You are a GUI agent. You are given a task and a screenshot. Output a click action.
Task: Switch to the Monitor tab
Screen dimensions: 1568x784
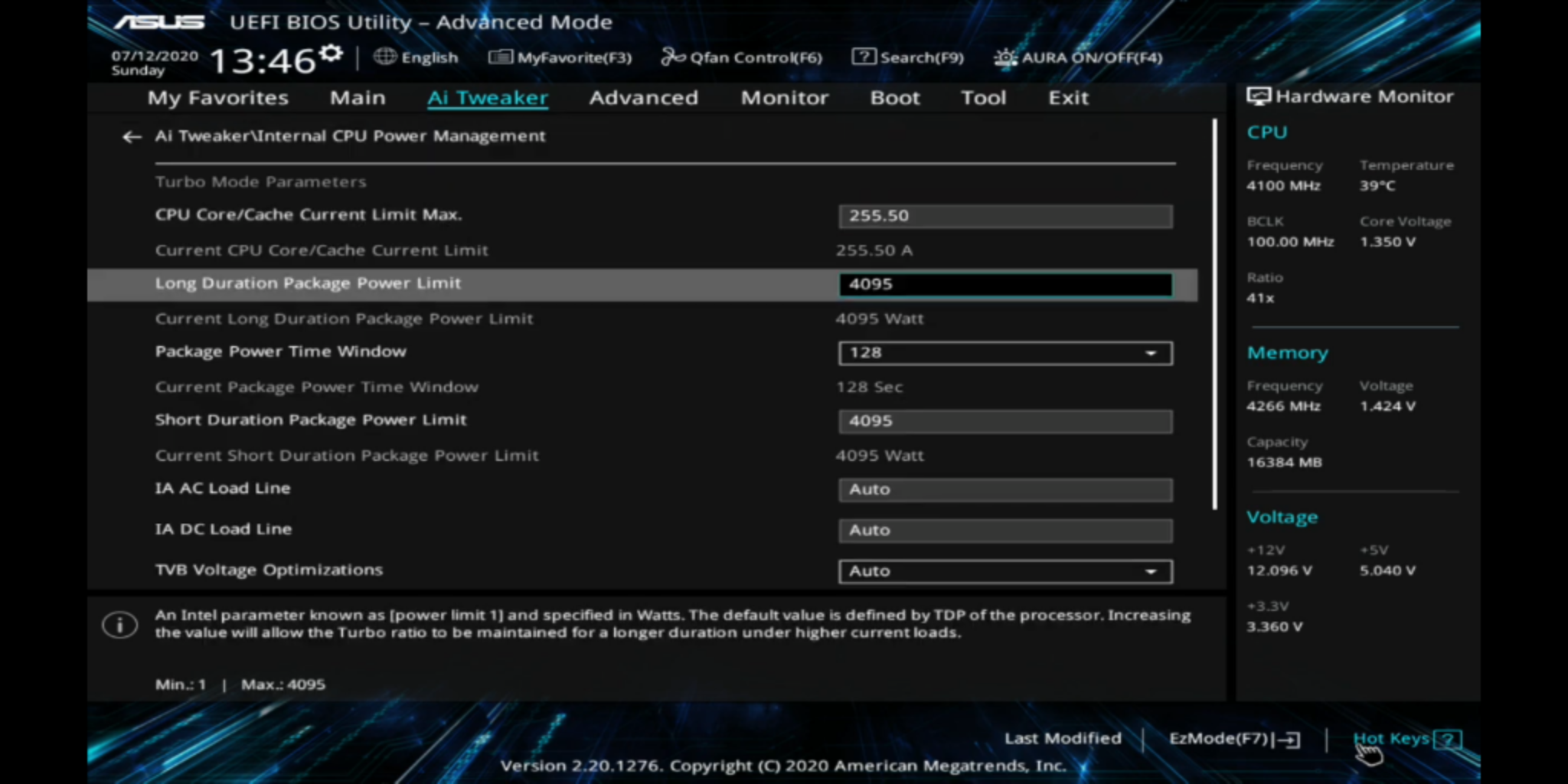(x=784, y=98)
